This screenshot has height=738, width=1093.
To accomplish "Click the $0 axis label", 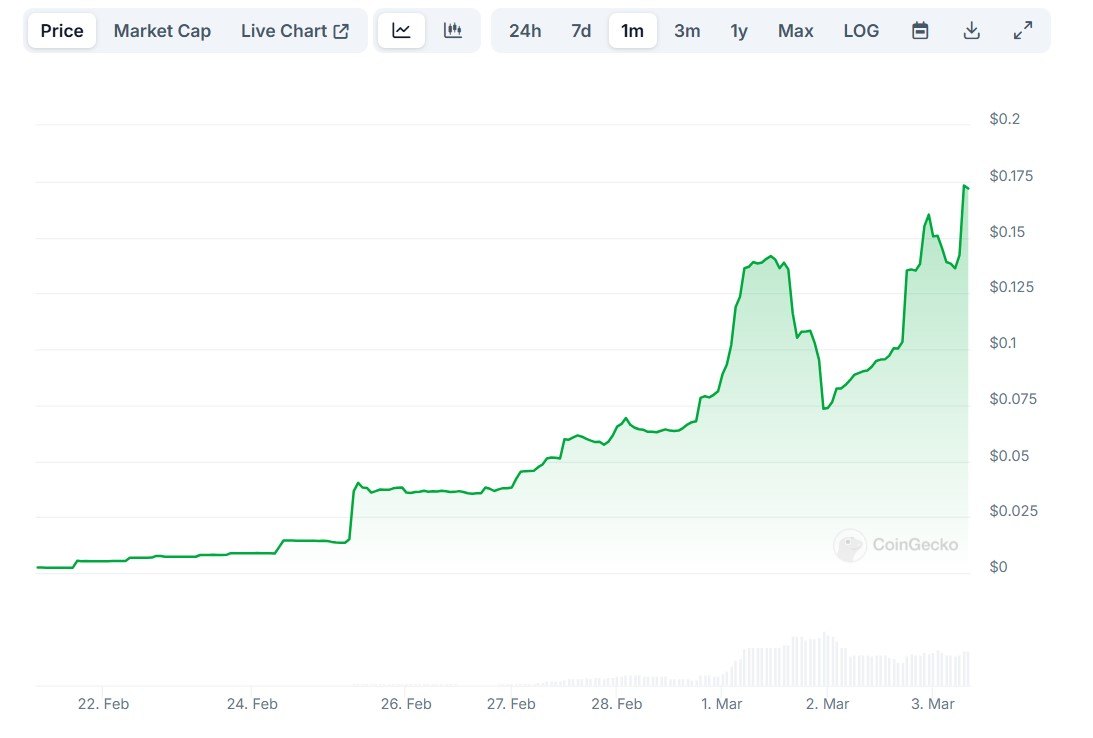I will tap(998, 567).
